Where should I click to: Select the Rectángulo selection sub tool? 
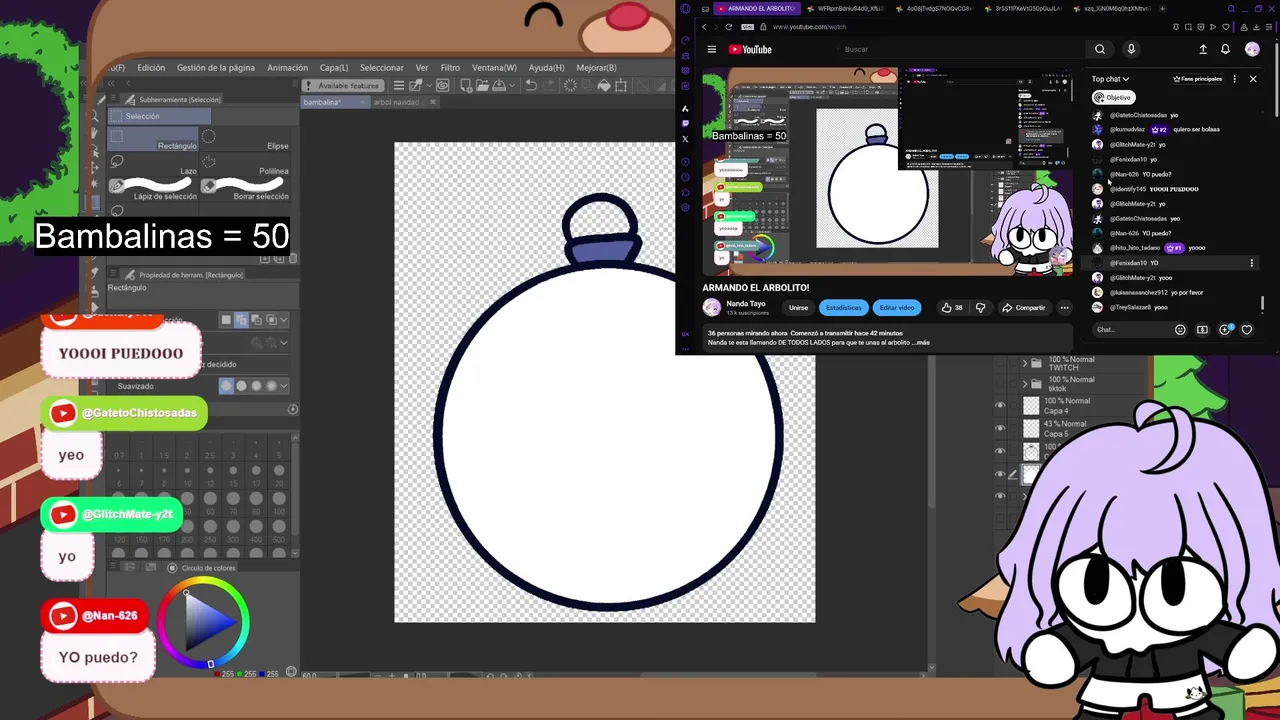click(x=154, y=139)
